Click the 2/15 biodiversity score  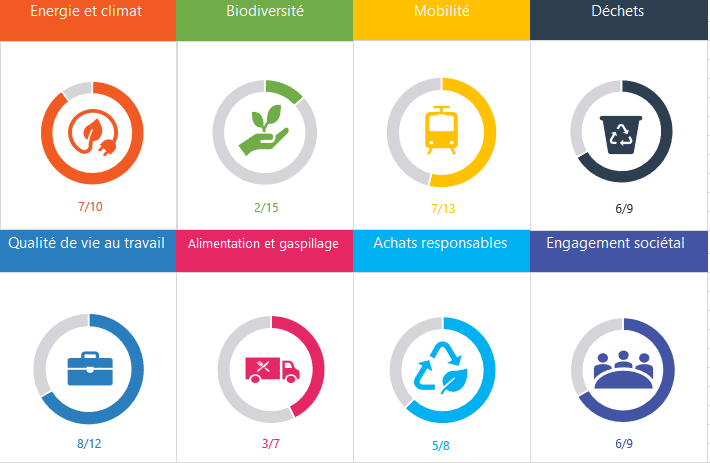[x=266, y=208]
